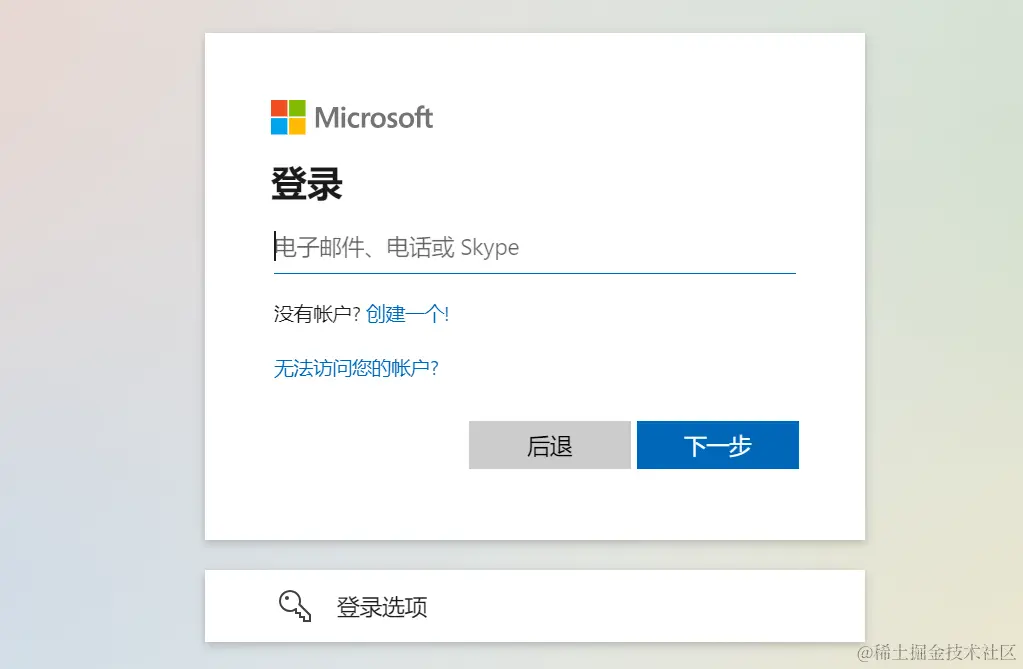Select 登录选项 to view sign-in options
The width and height of the screenshot is (1023, 669).
tap(381, 606)
